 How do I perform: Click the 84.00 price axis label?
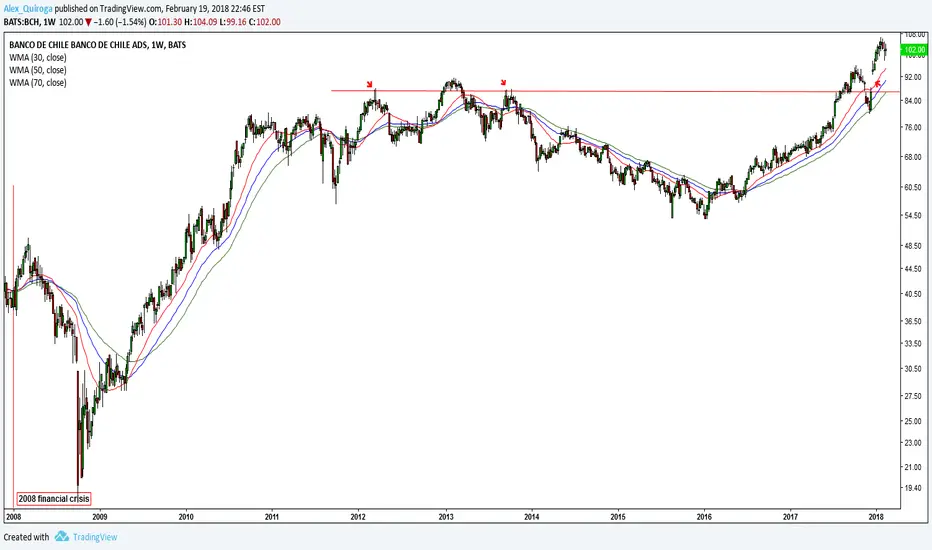tap(912, 101)
